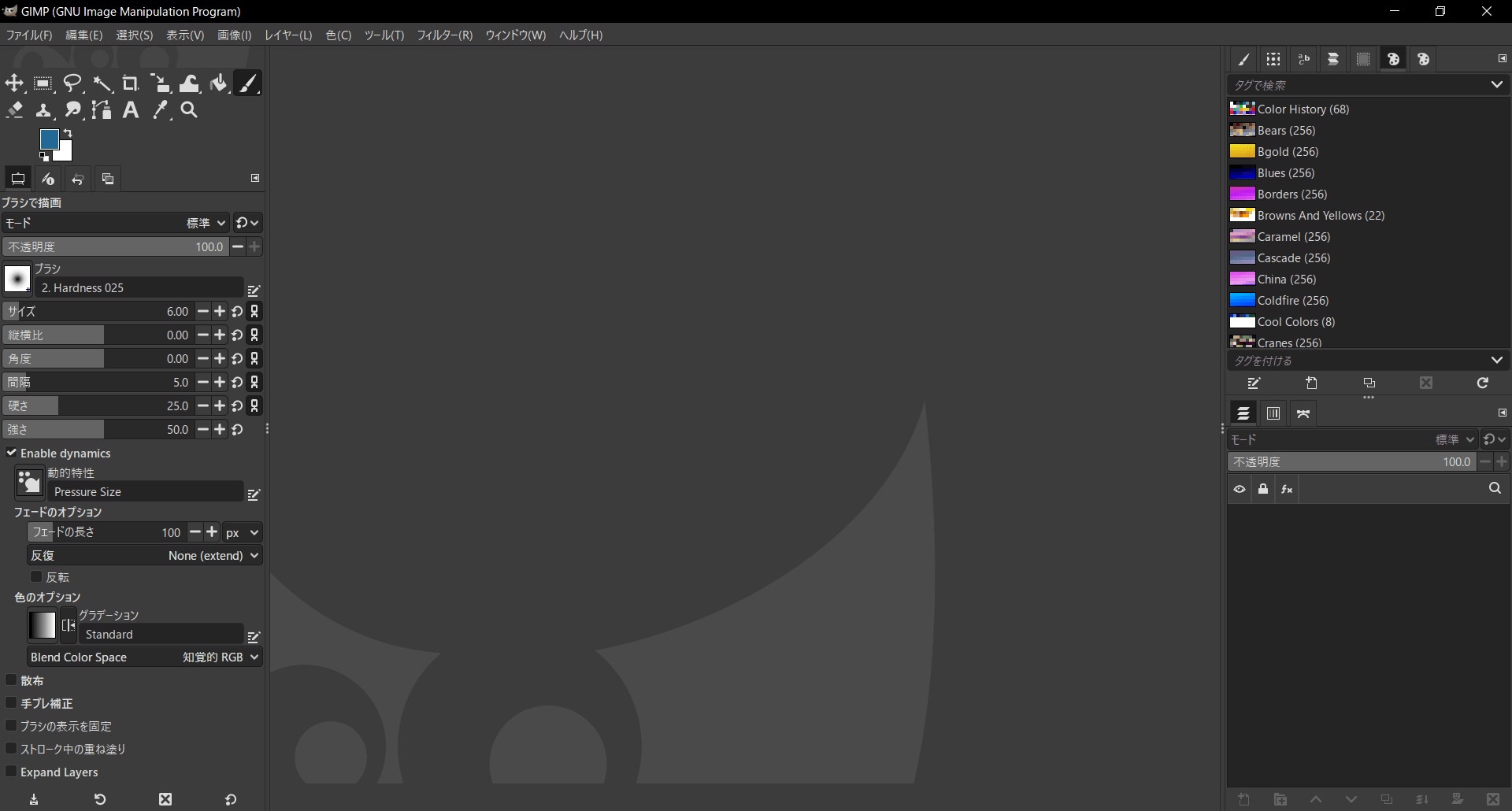Increase brush サイズ with plus button
This screenshot has width=1512, height=811.
pos(220,312)
